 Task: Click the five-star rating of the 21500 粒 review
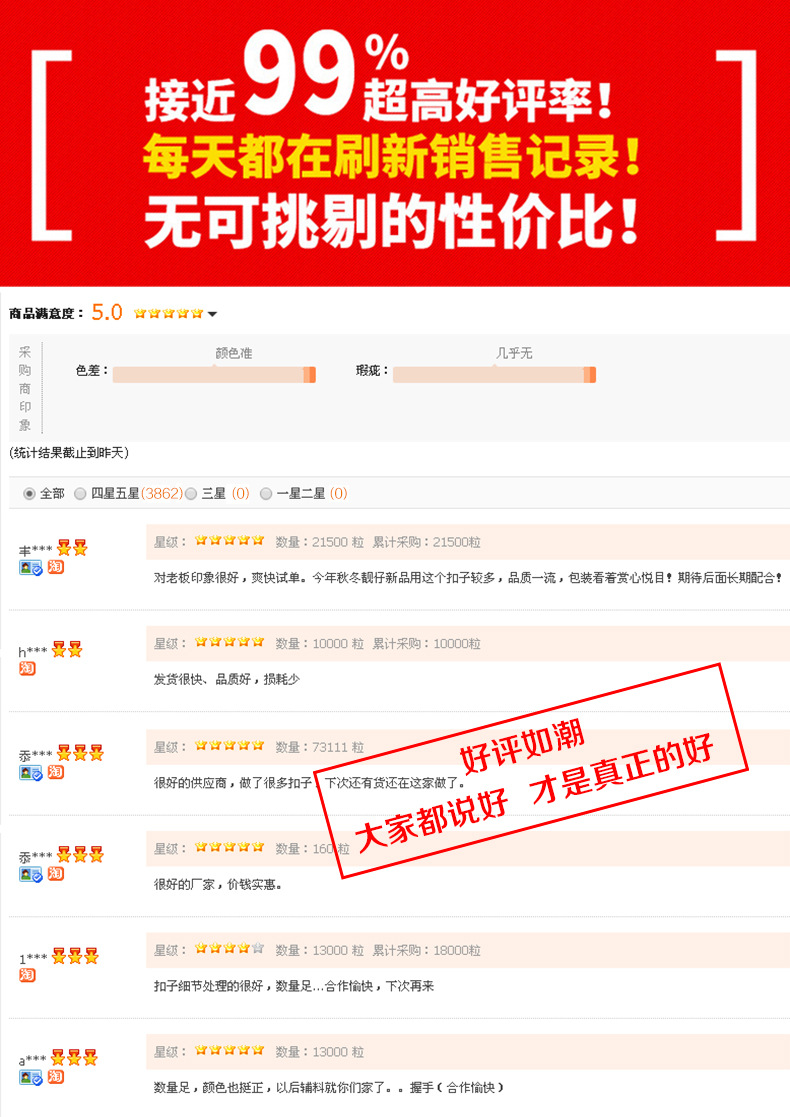click(x=229, y=541)
